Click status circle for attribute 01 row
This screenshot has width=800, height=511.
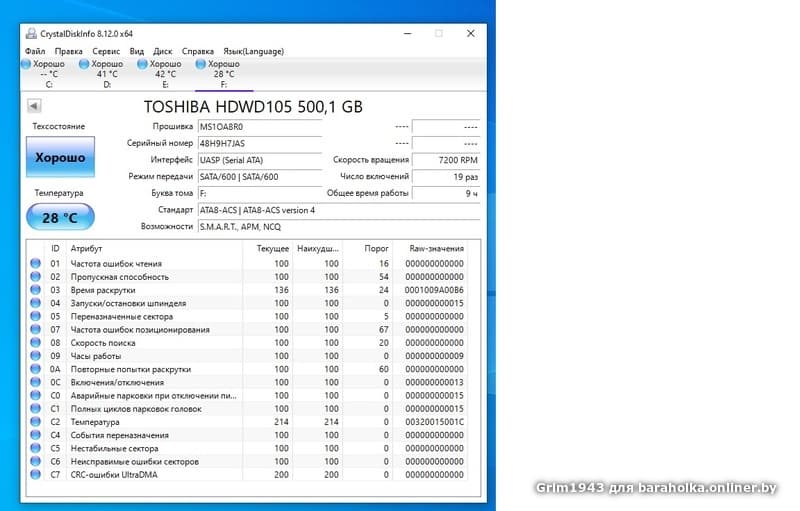coord(35,263)
